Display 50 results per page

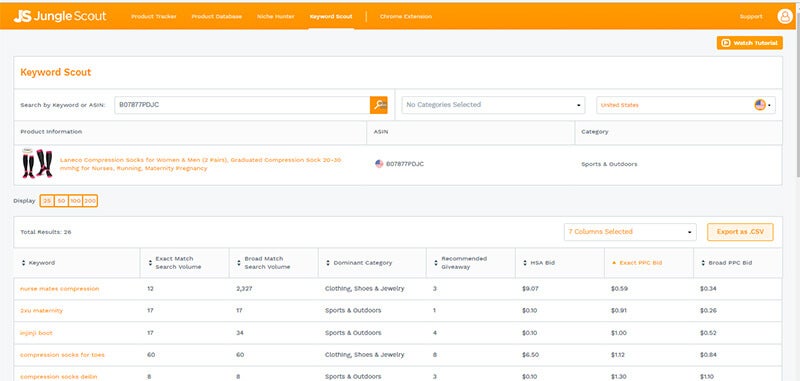click(x=61, y=201)
